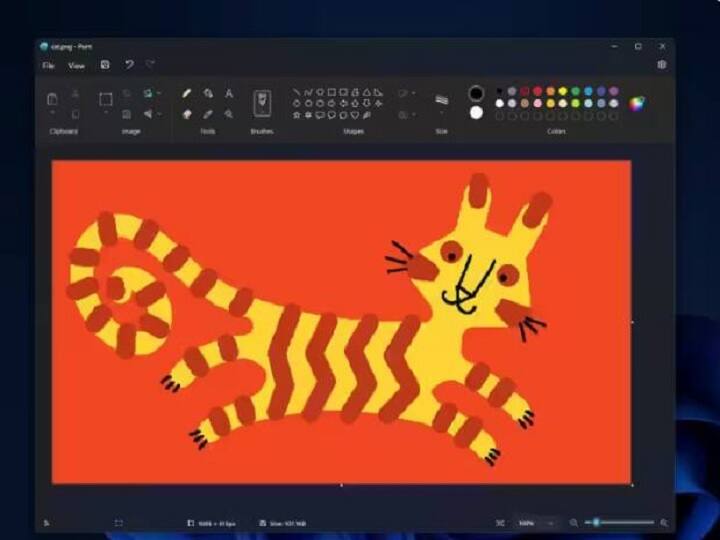
Task: Pick the Curve shape
Action: click(309, 92)
